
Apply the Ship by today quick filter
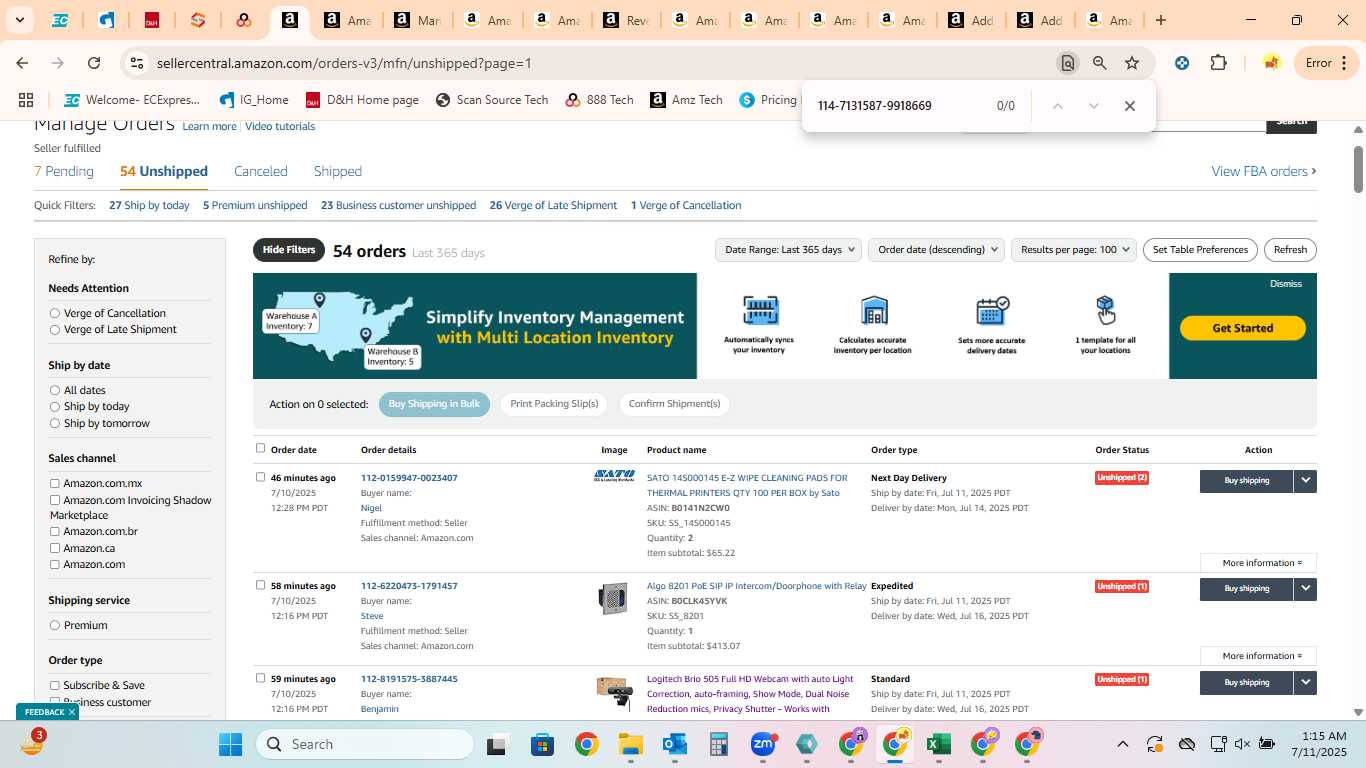[x=149, y=205]
